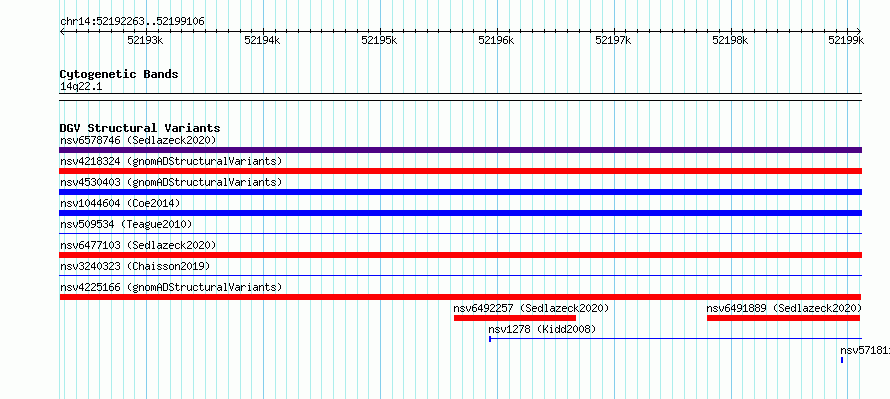Click the 52193k ruler position
The width and height of the screenshot is (890, 399).
[x=145, y=40]
